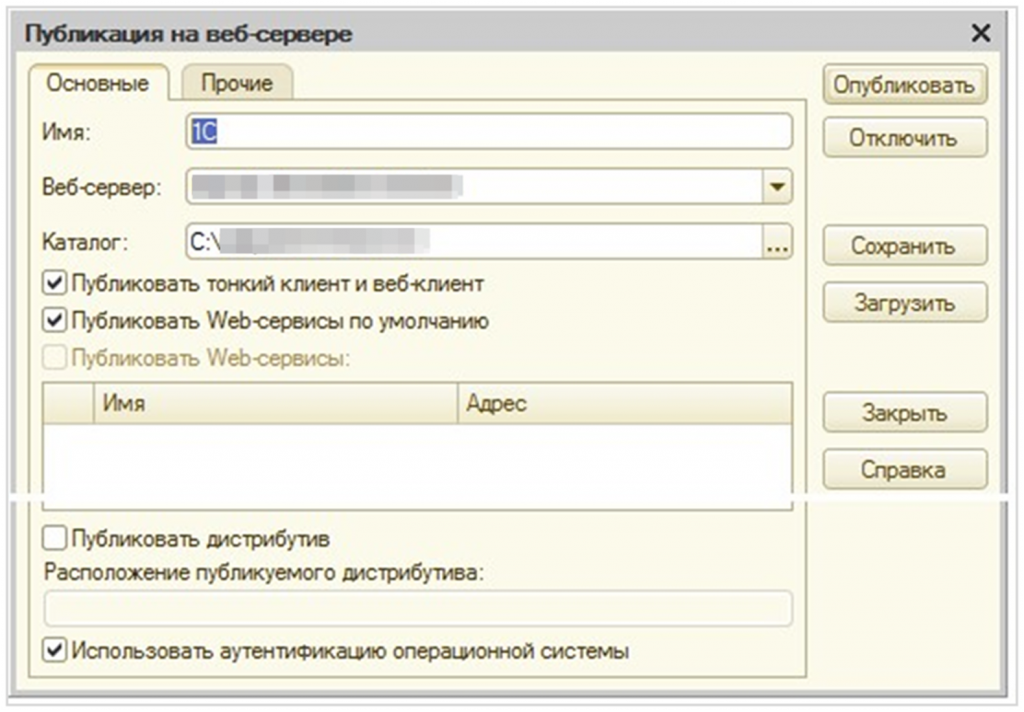
Task: Uncheck Публиковать Web-сервисы по умолчанию
Action: point(55,321)
